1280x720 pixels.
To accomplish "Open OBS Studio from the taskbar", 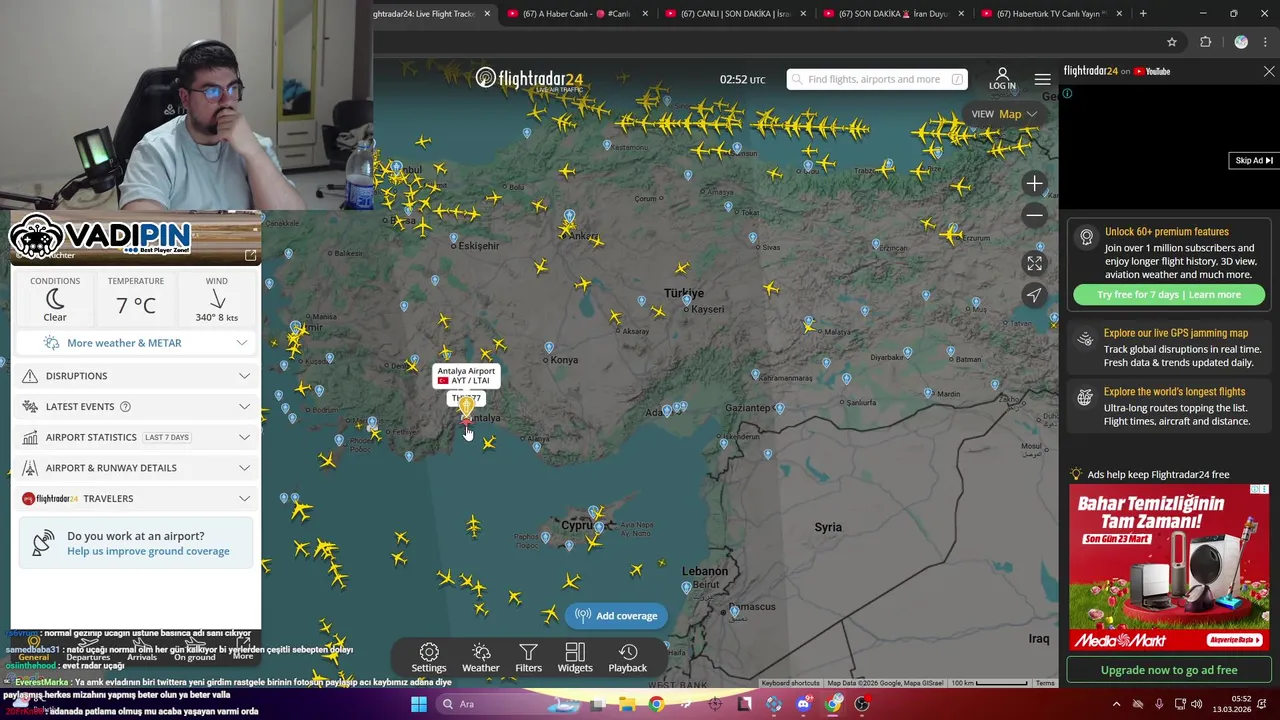I will (x=862, y=704).
